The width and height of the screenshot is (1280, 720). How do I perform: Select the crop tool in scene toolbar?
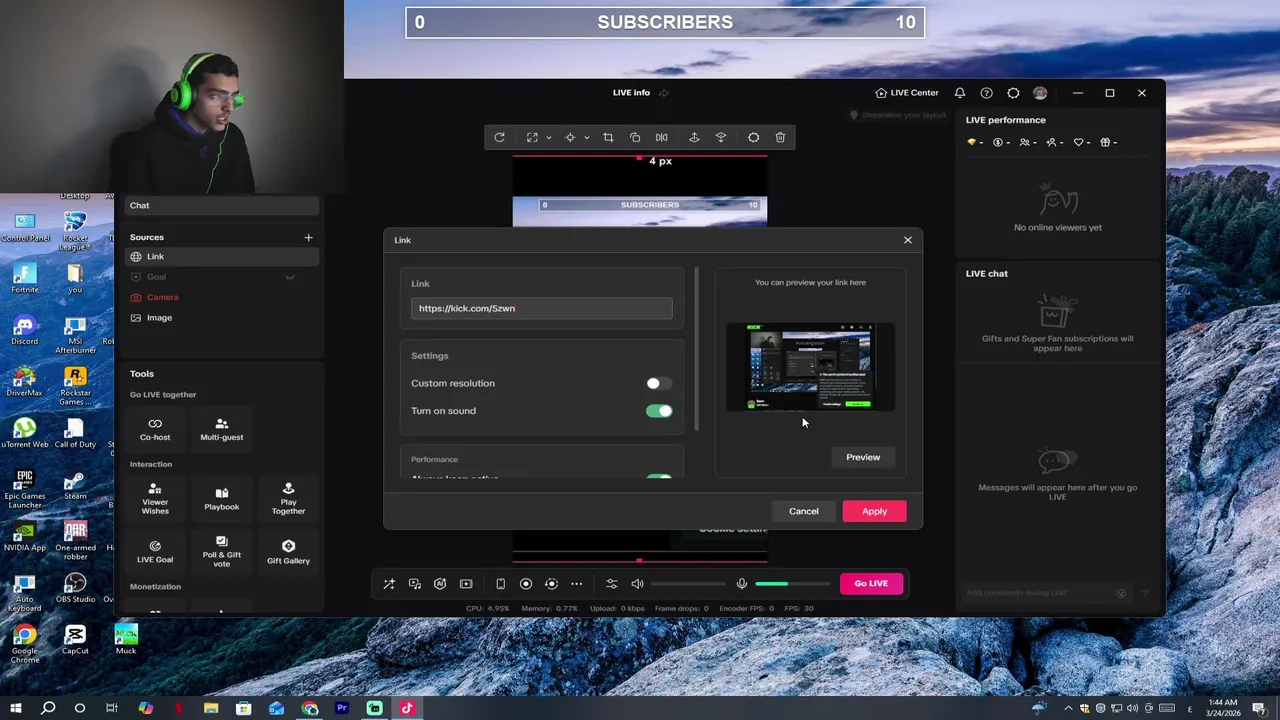pos(608,137)
